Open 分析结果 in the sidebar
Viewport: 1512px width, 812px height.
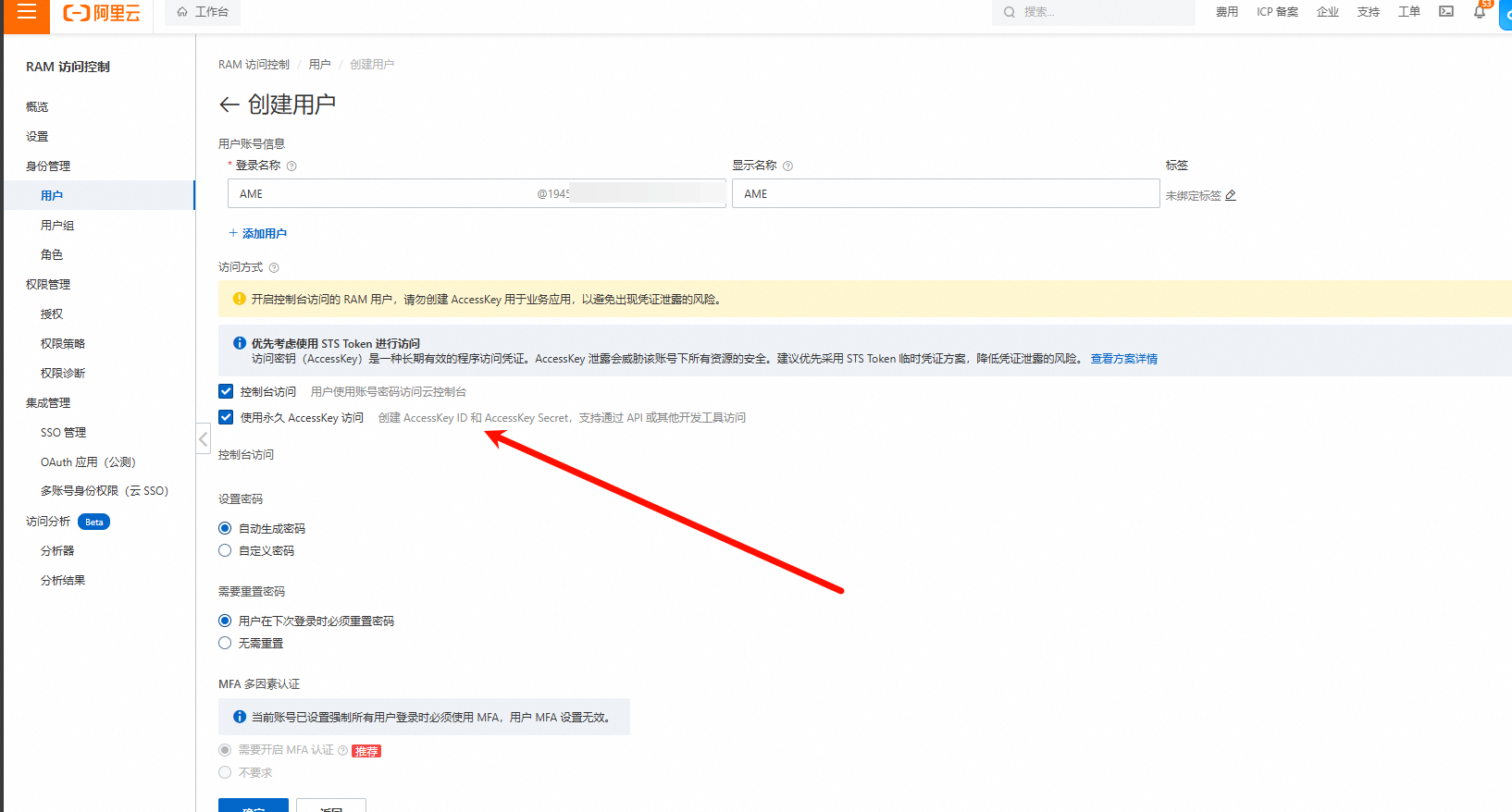tap(63, 581)
